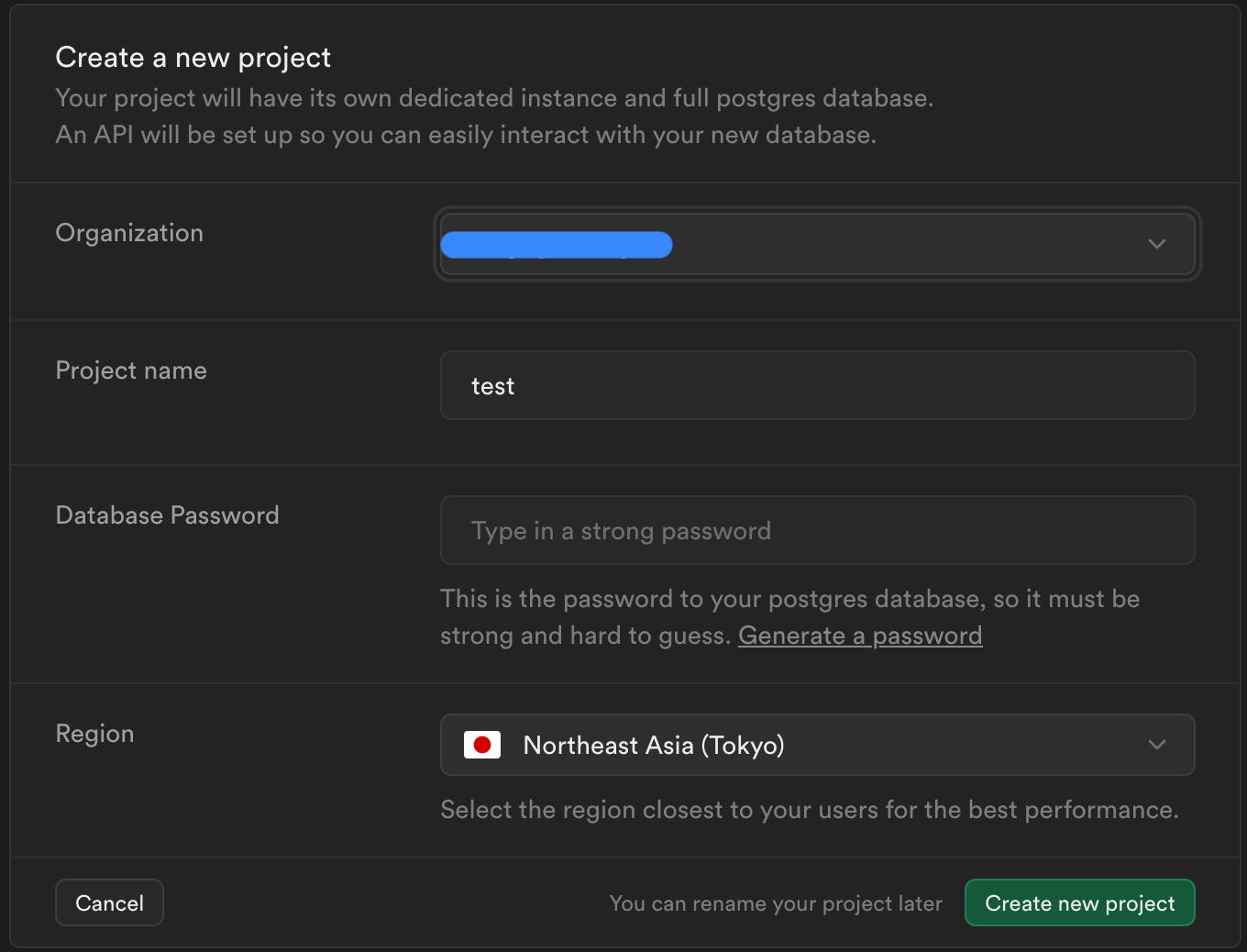Click the Japan flag icon
Viewport: 1247px width, 952px height.
pyautogui.click(x=482, y=745)
